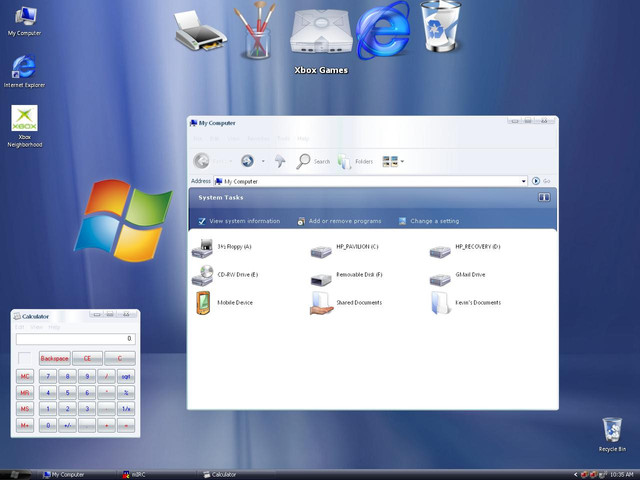The image size is (640, 480).
Task: Select the CD-RW Drive (E:)
Action: (x=225, y=276)
